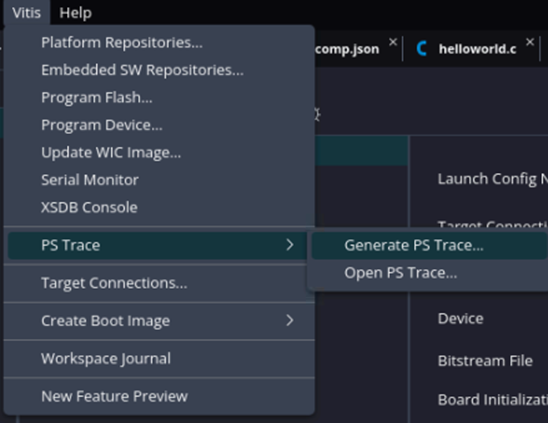Image resolution: width=548 pixels, height=423 pixels.
Task: Click the C file icon on helloworld.c tab
Action: point(422,49)
